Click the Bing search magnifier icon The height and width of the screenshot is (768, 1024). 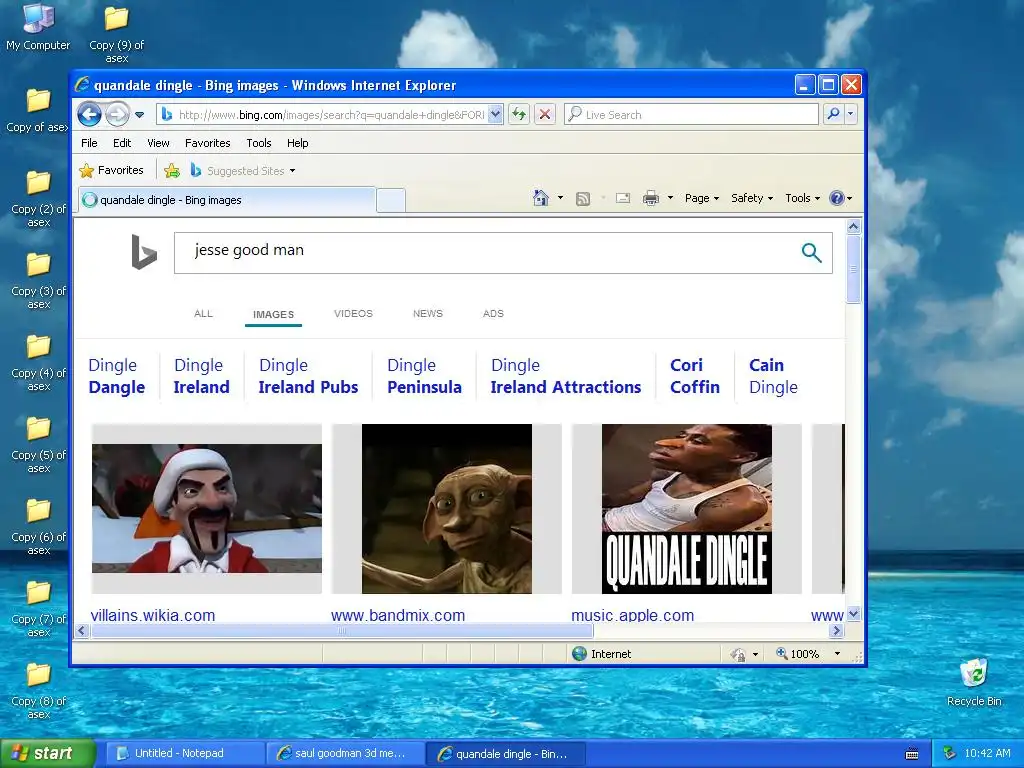click(x=811, y=252)
